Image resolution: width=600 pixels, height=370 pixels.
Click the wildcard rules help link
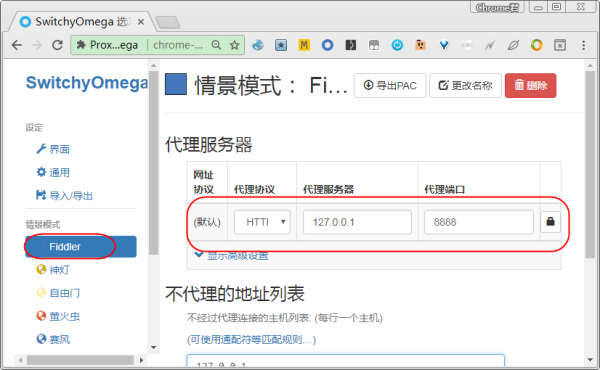pos(251,340)
